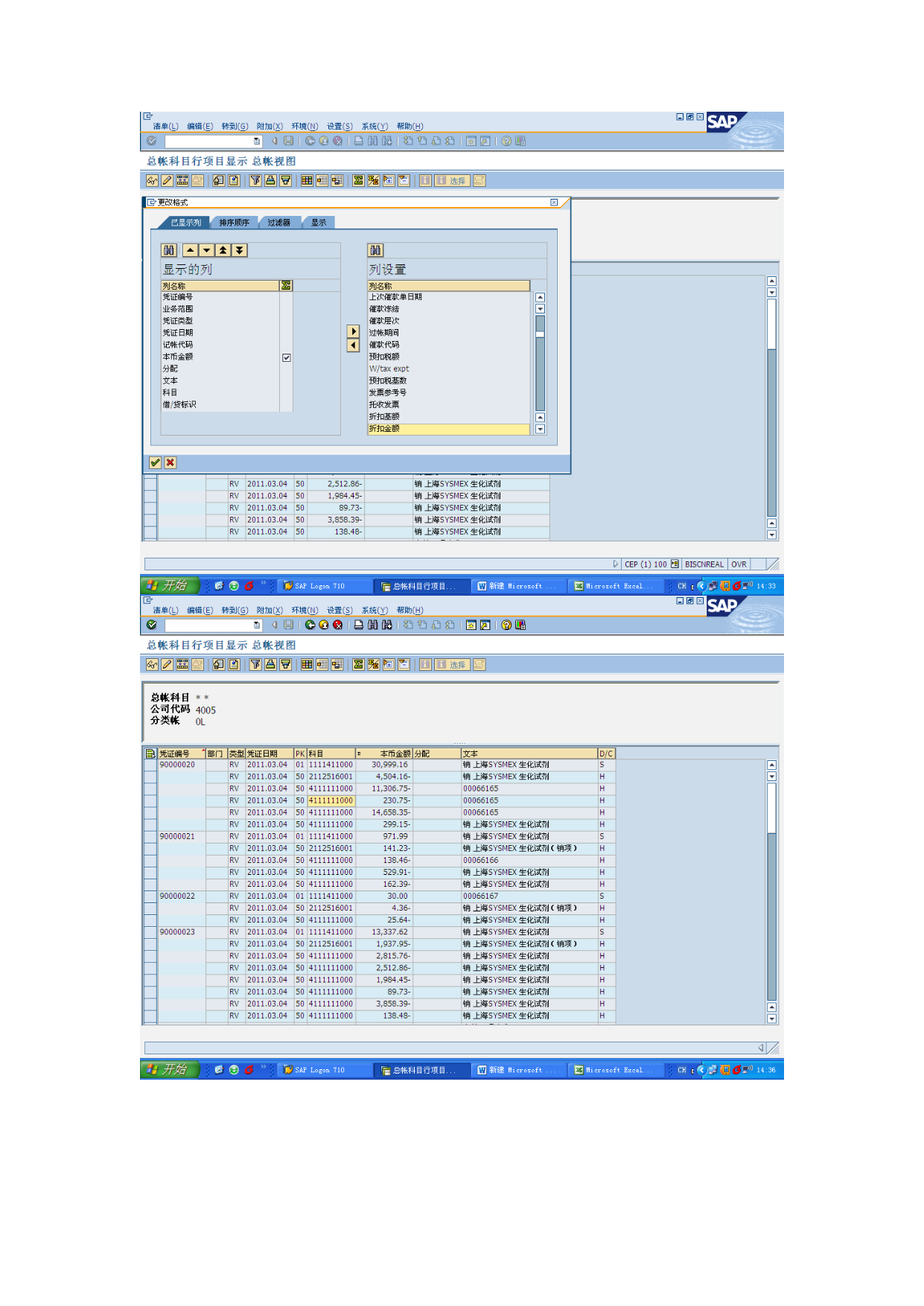Click Create new session icon in 4005 list window
924x1306 pixels.
tap(471, 625)
